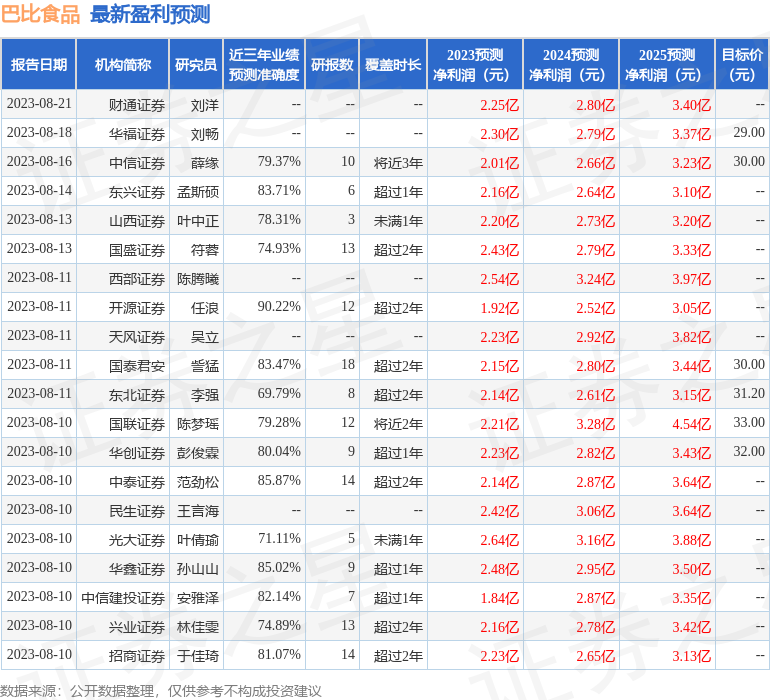The width and height of the screenshot is (770, 700).
Task: Click researcher name 李强
Action: (x=205, y=395)
